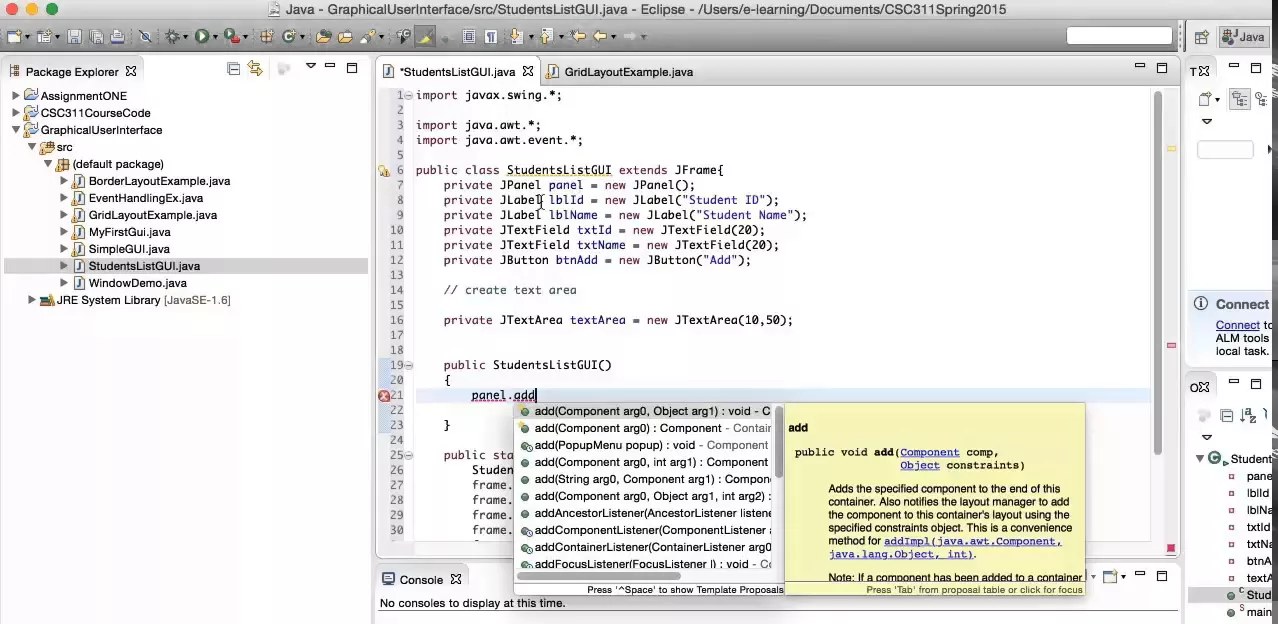Toggle code folding at line 19 constructor

click(x=408, y=366)
